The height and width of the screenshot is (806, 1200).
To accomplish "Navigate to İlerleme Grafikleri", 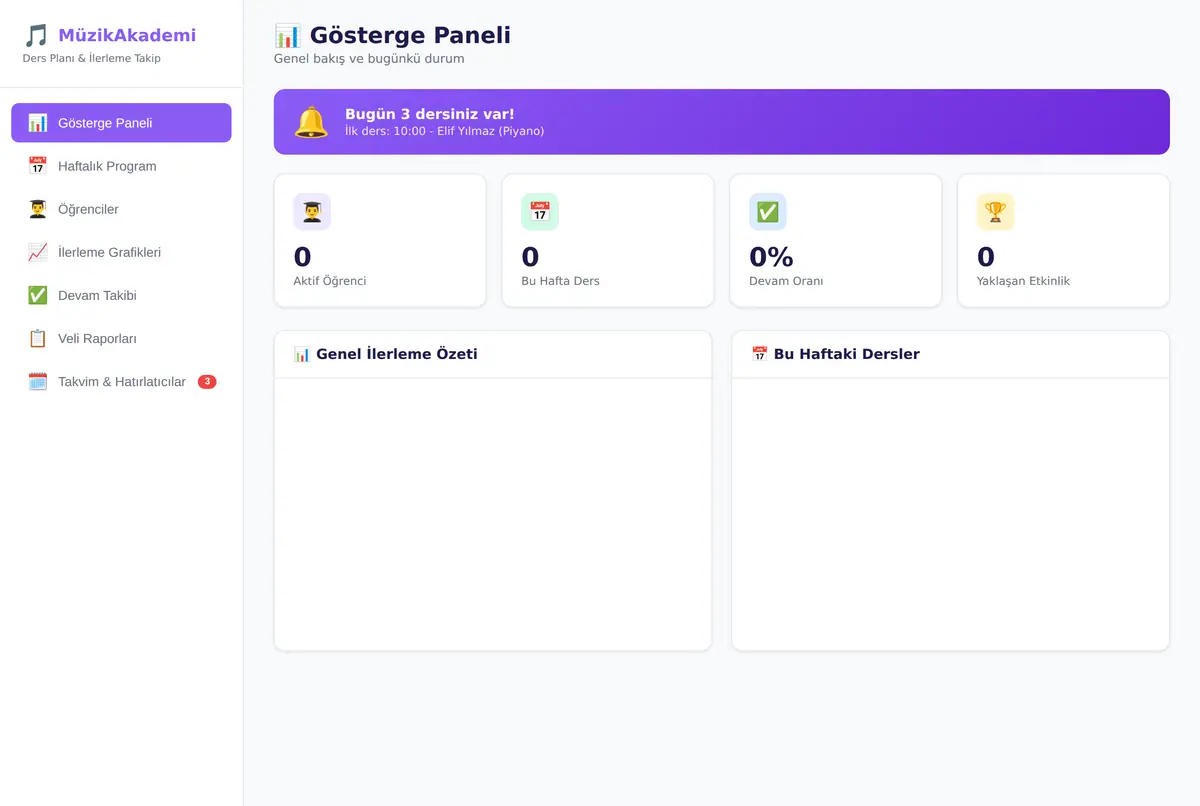I will (x=121, y=252).
